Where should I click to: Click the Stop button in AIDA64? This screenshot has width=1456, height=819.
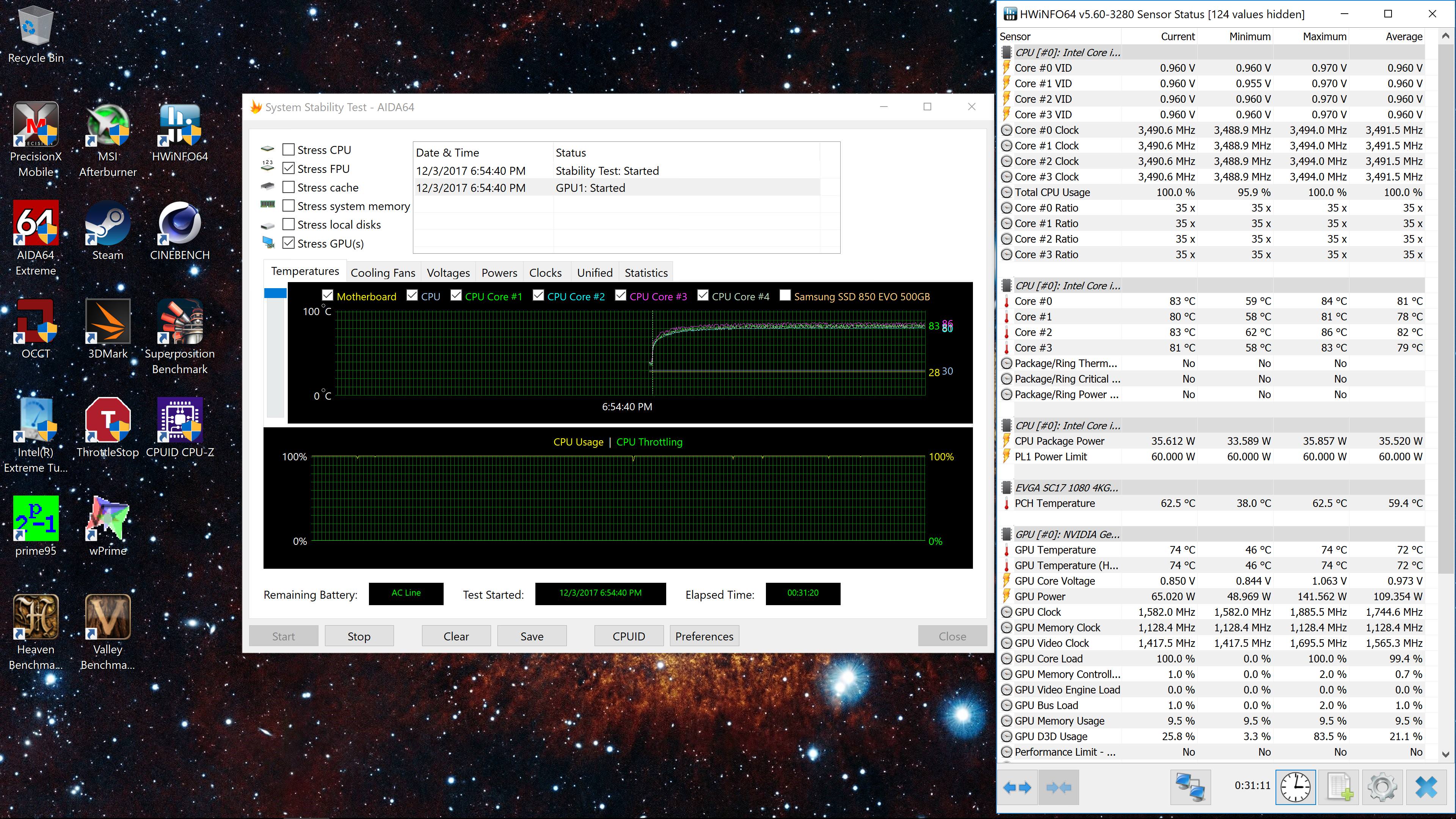(x=359, y=636)
